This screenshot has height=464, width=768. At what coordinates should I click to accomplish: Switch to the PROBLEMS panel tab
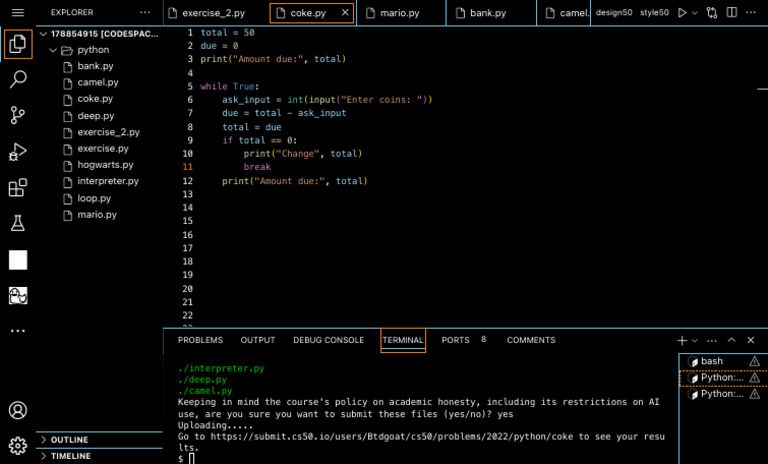[x=200, y=340]
